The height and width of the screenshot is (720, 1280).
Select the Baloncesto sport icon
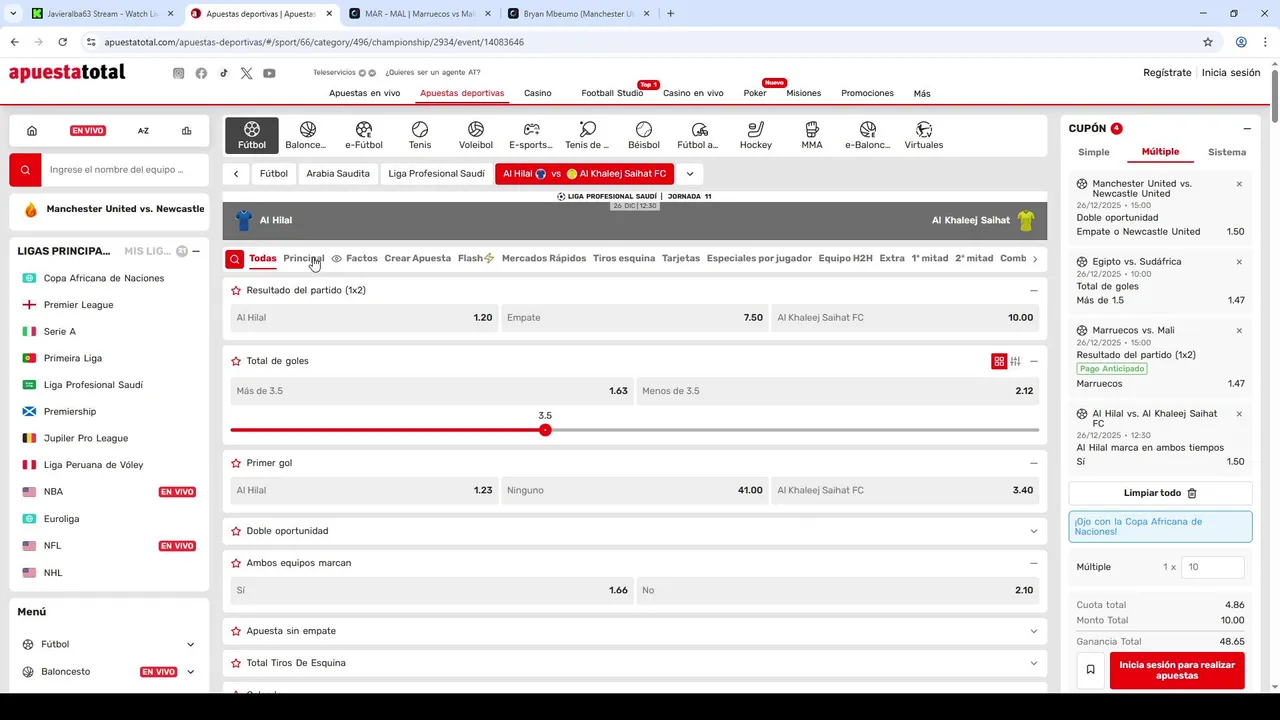[x=307, y=136]
